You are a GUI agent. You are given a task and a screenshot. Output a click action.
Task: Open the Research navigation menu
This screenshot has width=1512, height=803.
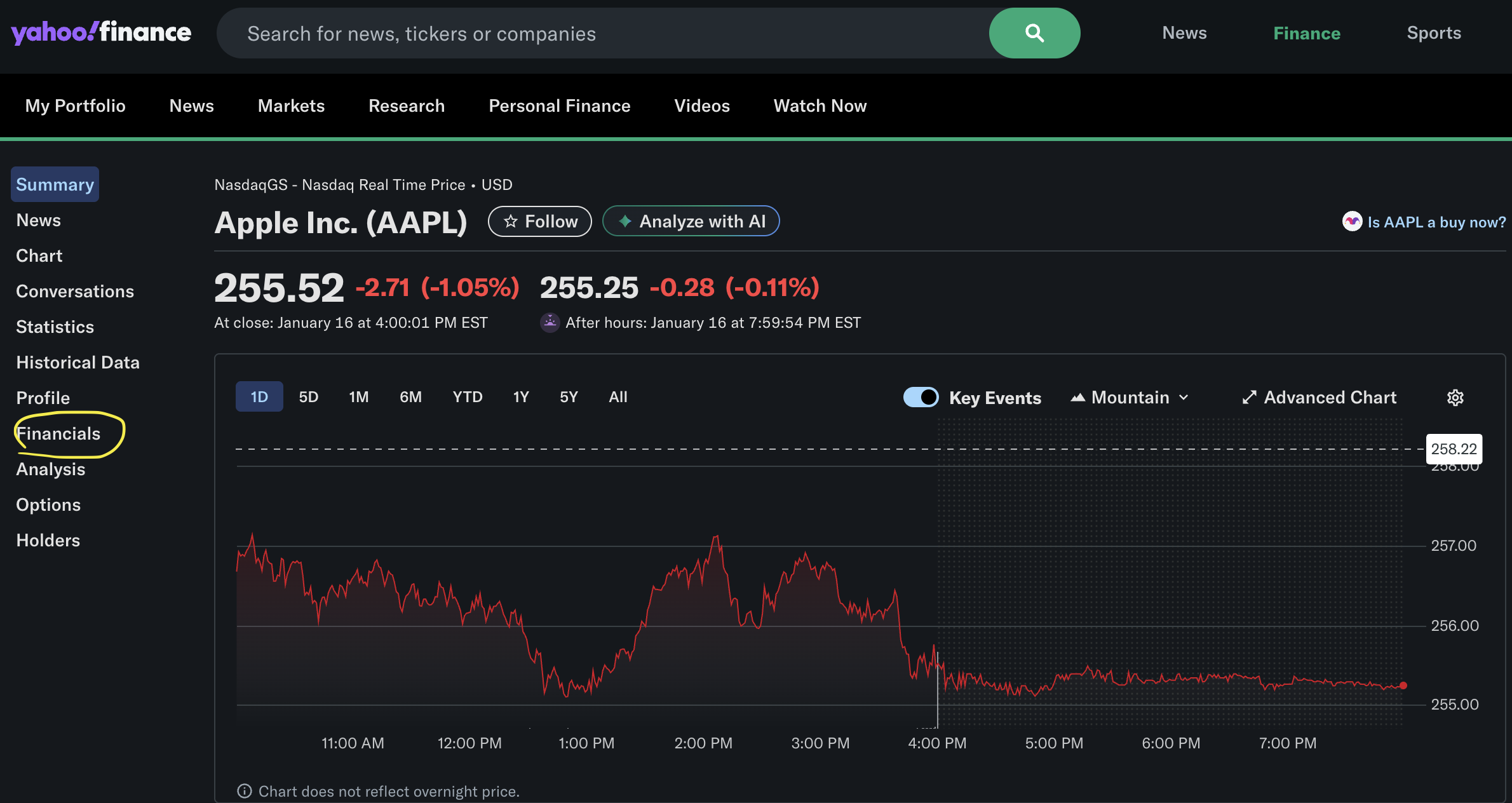407,106
